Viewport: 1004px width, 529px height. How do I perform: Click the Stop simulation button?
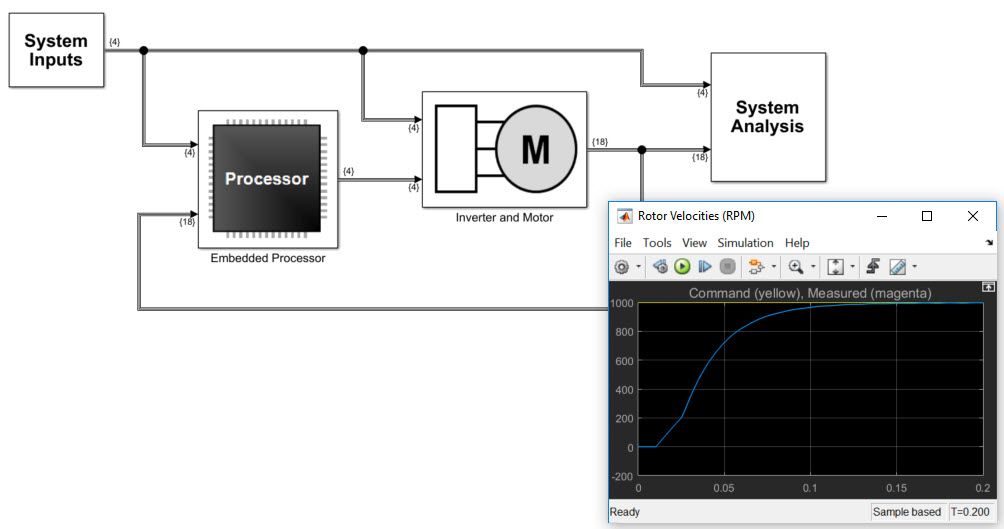[727, 267]
